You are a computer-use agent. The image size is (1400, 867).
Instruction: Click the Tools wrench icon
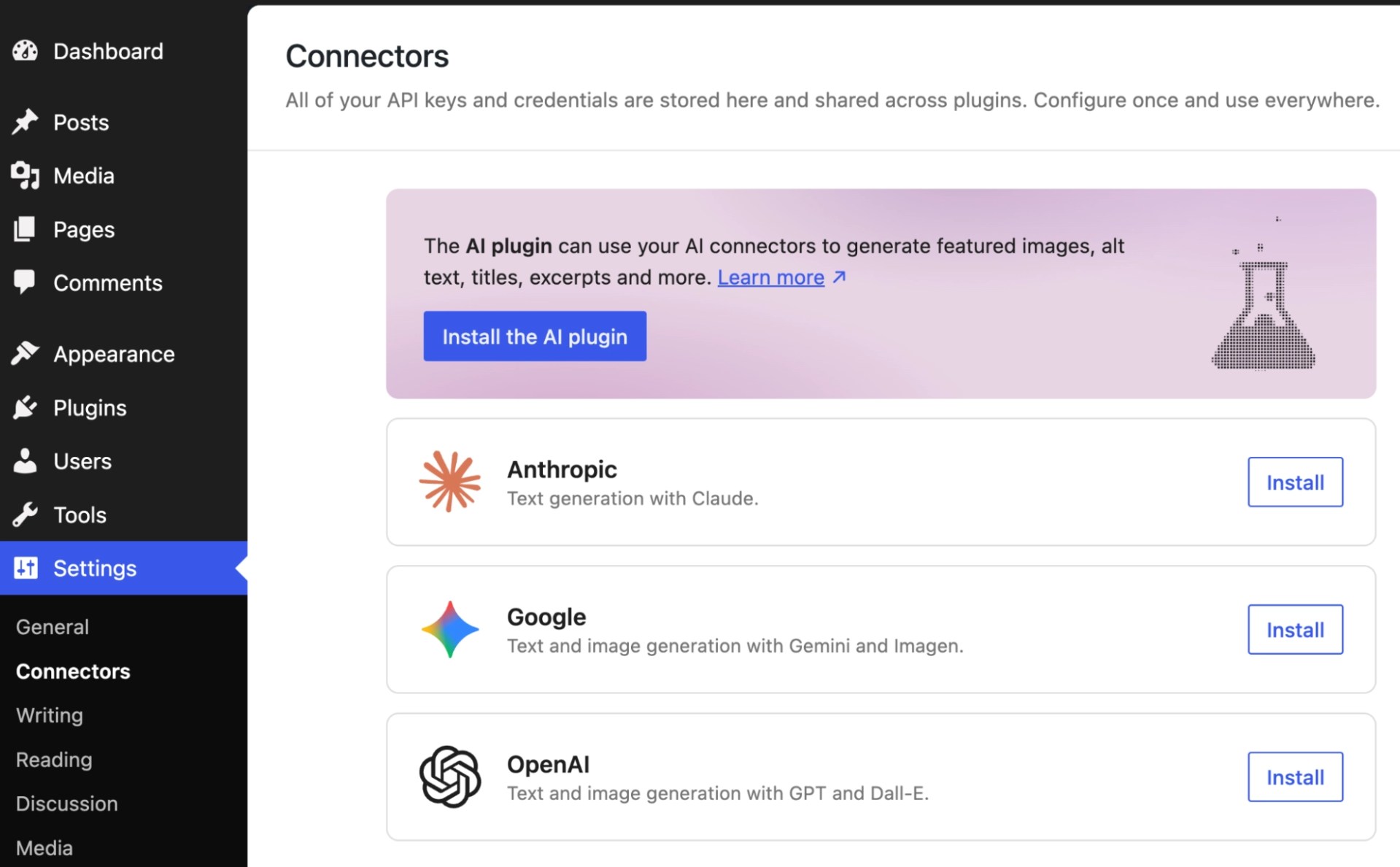tap(25, 515)
